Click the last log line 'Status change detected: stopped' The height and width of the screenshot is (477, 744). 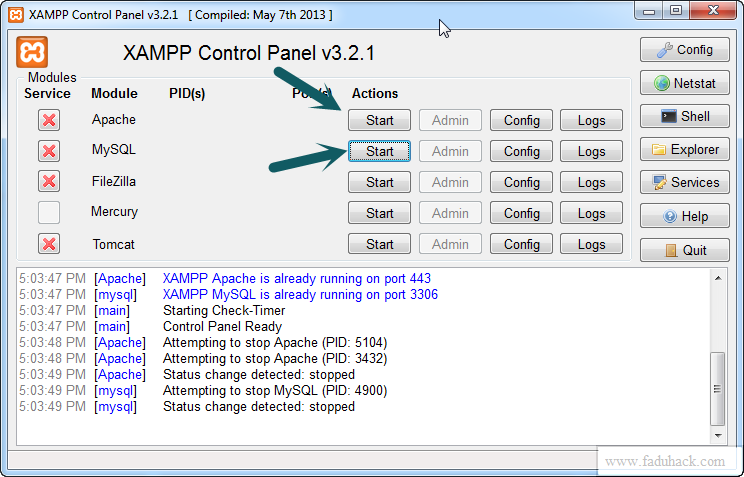tap(259, 406)
